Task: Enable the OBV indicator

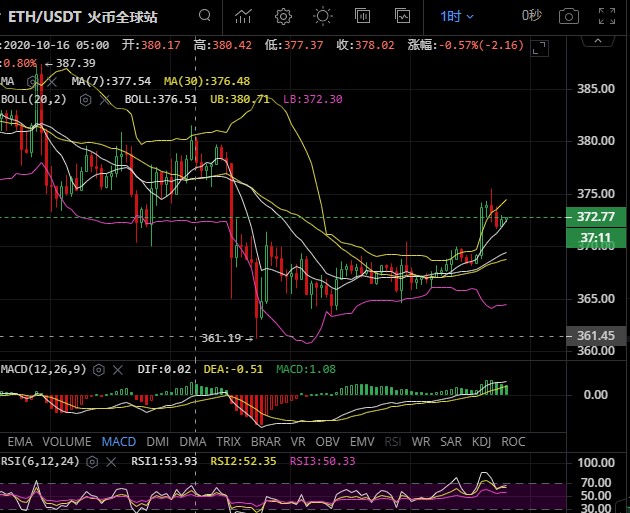Action: click(x=327, y=441)
